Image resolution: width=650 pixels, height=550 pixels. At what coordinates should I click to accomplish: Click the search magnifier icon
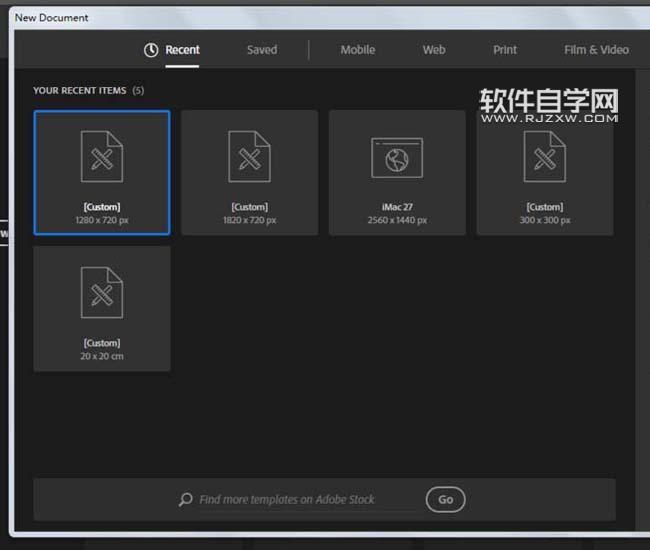[x=185, y=499]
